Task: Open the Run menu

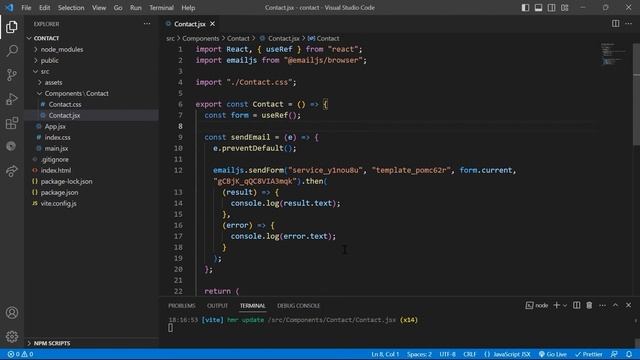Action: (136, 8)
